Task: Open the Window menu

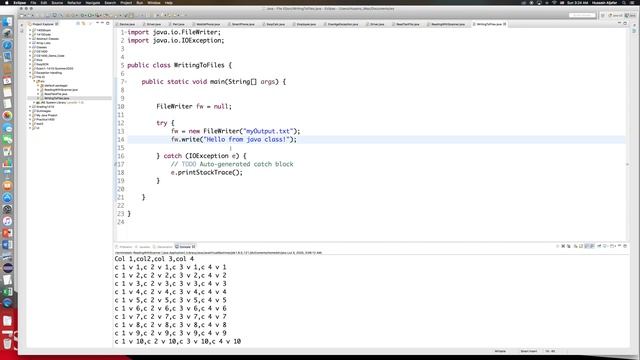Action: tap(154, 2)
